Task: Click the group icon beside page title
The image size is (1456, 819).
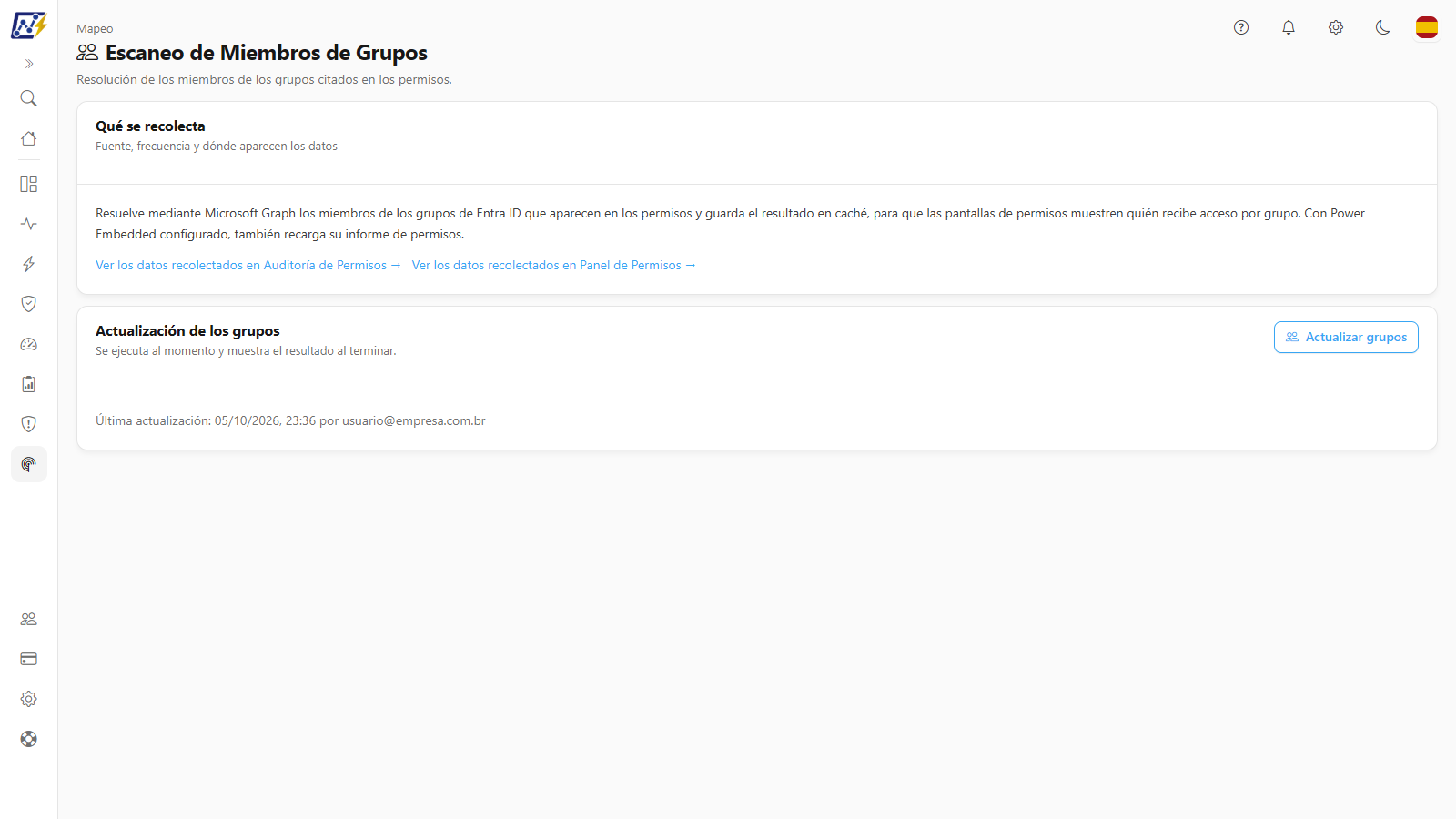Action: point(87,53)
